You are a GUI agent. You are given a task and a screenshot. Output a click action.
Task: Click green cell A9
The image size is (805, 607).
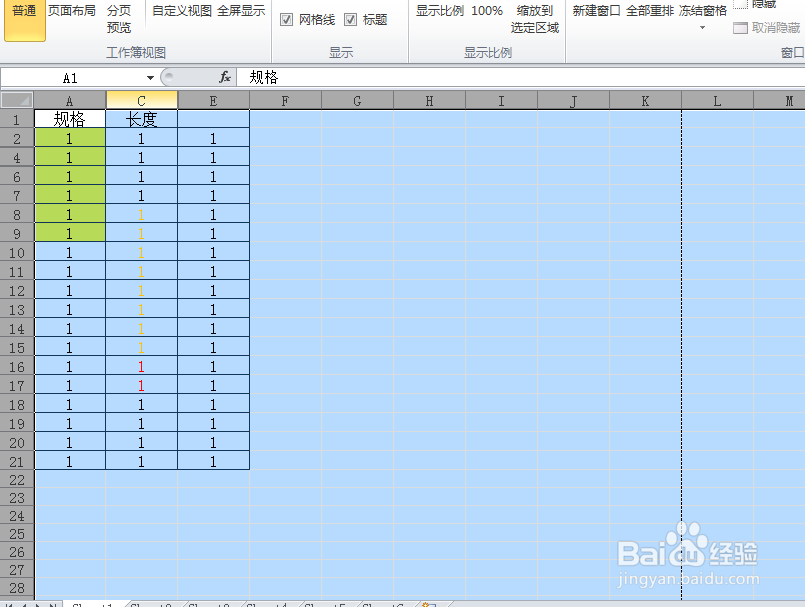point(70,234)
